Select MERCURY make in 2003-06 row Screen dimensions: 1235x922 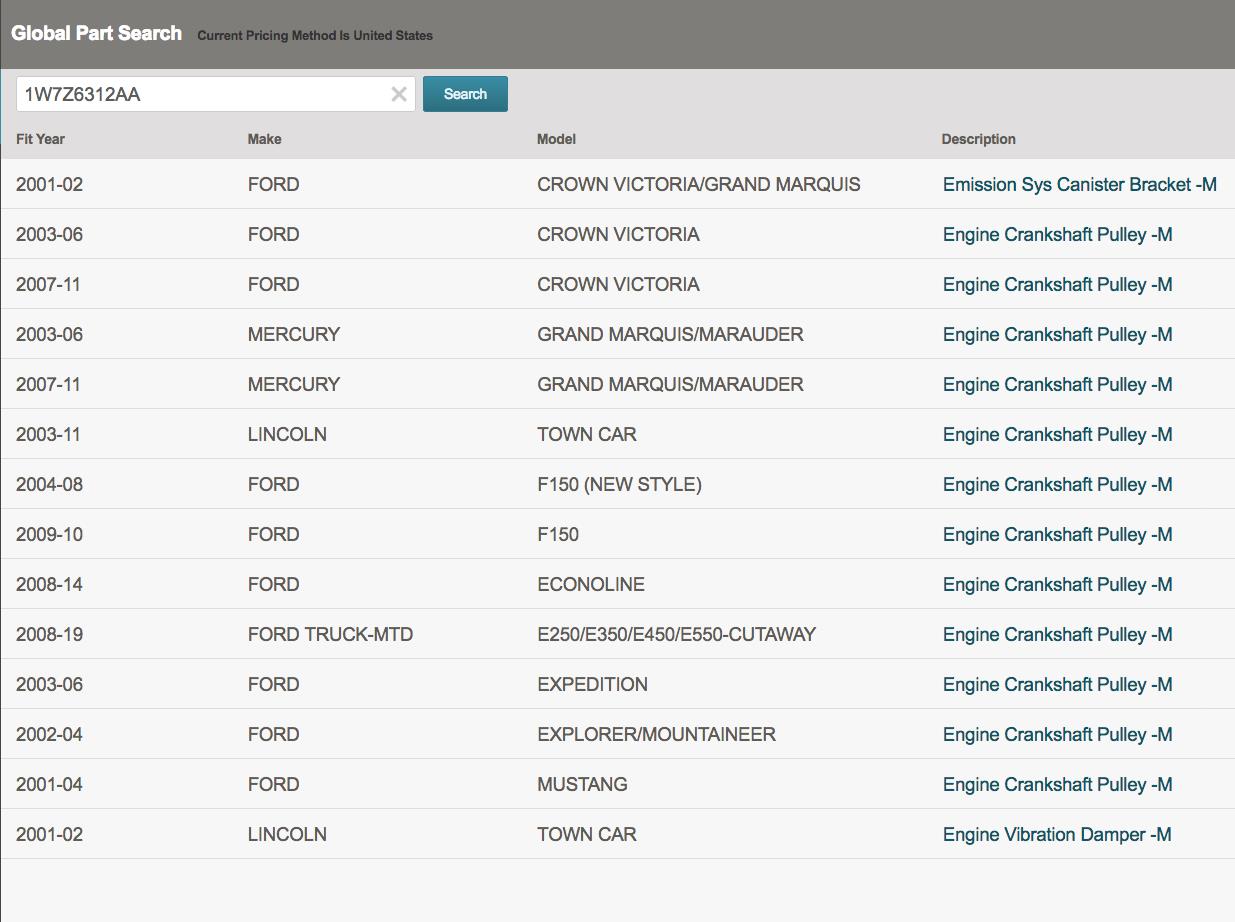[294, 334]
